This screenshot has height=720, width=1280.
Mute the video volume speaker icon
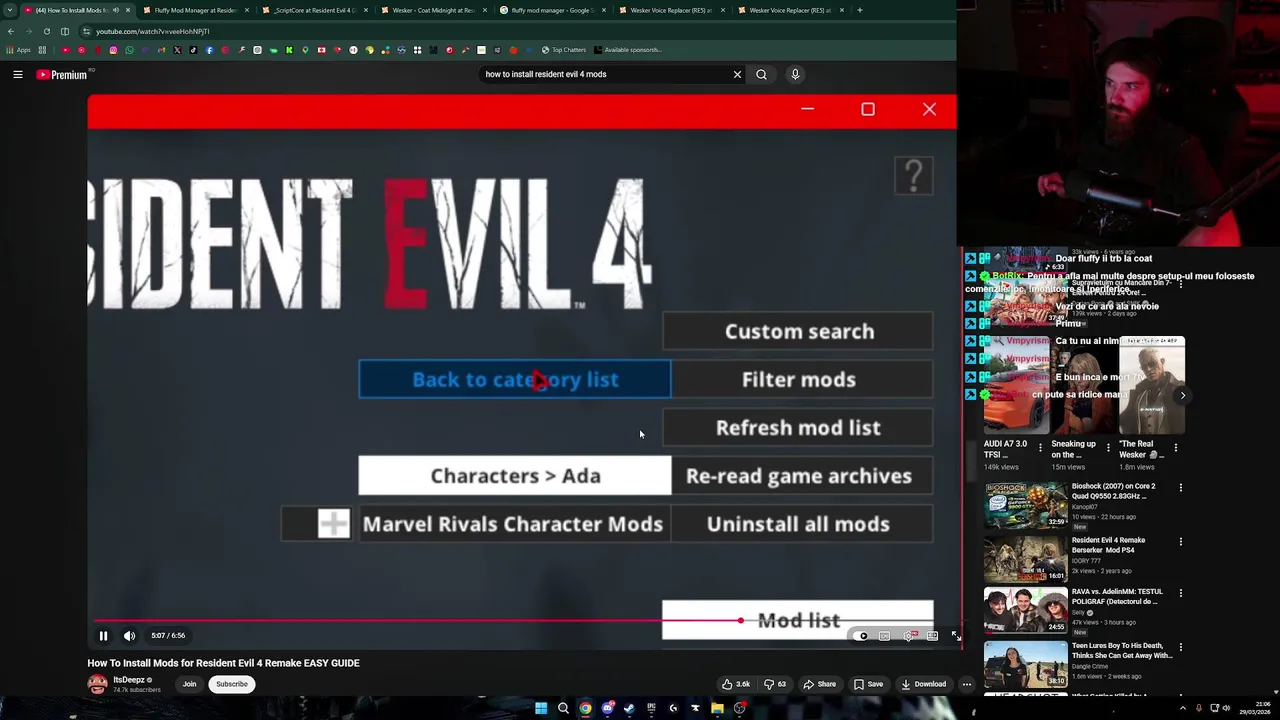pos(129,635)
